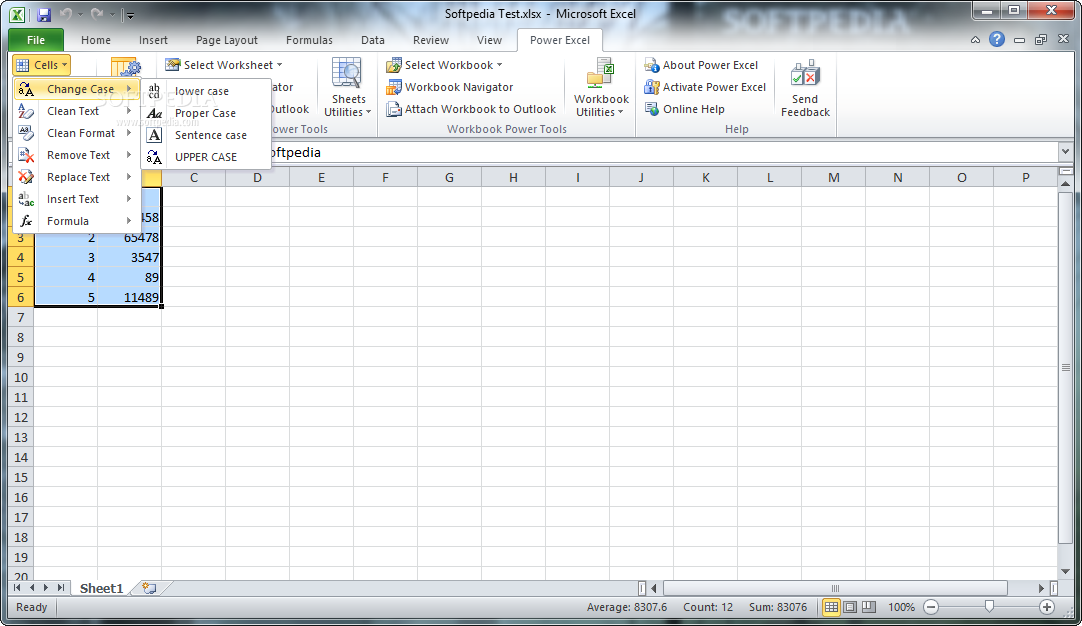Click the Workbook Utilities icon
The image size is (1082, 626).
pos(600,74)
